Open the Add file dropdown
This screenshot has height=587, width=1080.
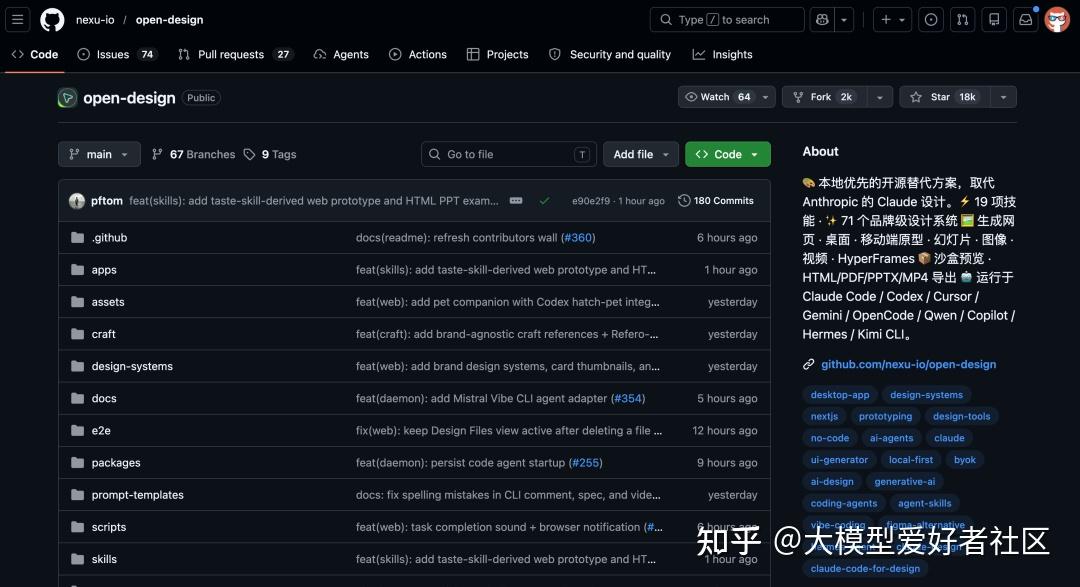click(x=641, y=154)
